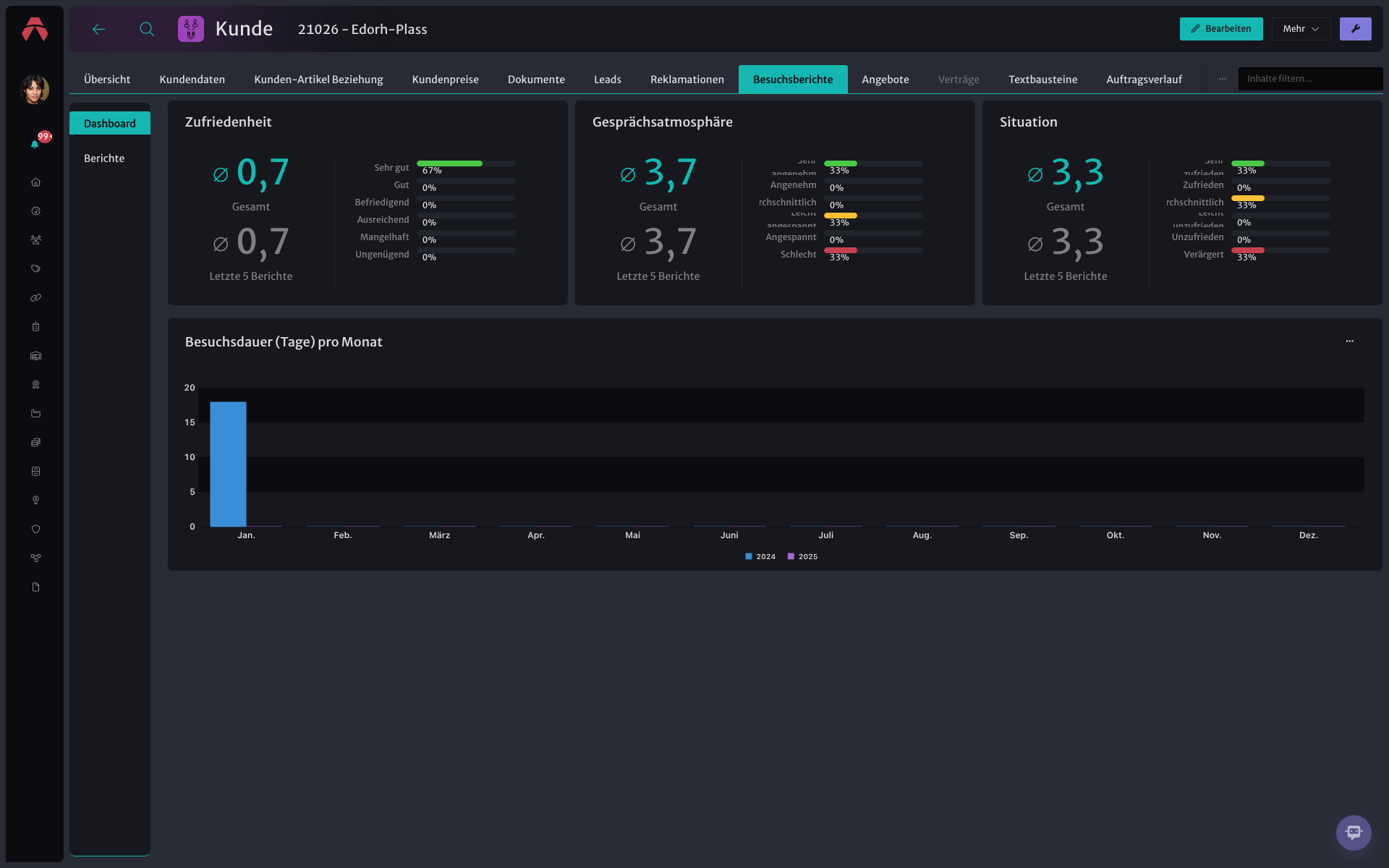Click the search magnifier icon in header

pos(147,29)
